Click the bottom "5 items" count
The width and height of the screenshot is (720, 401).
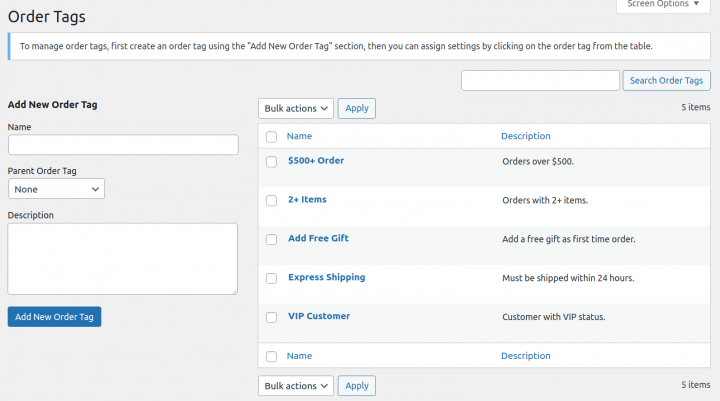[x=695, y=385]
